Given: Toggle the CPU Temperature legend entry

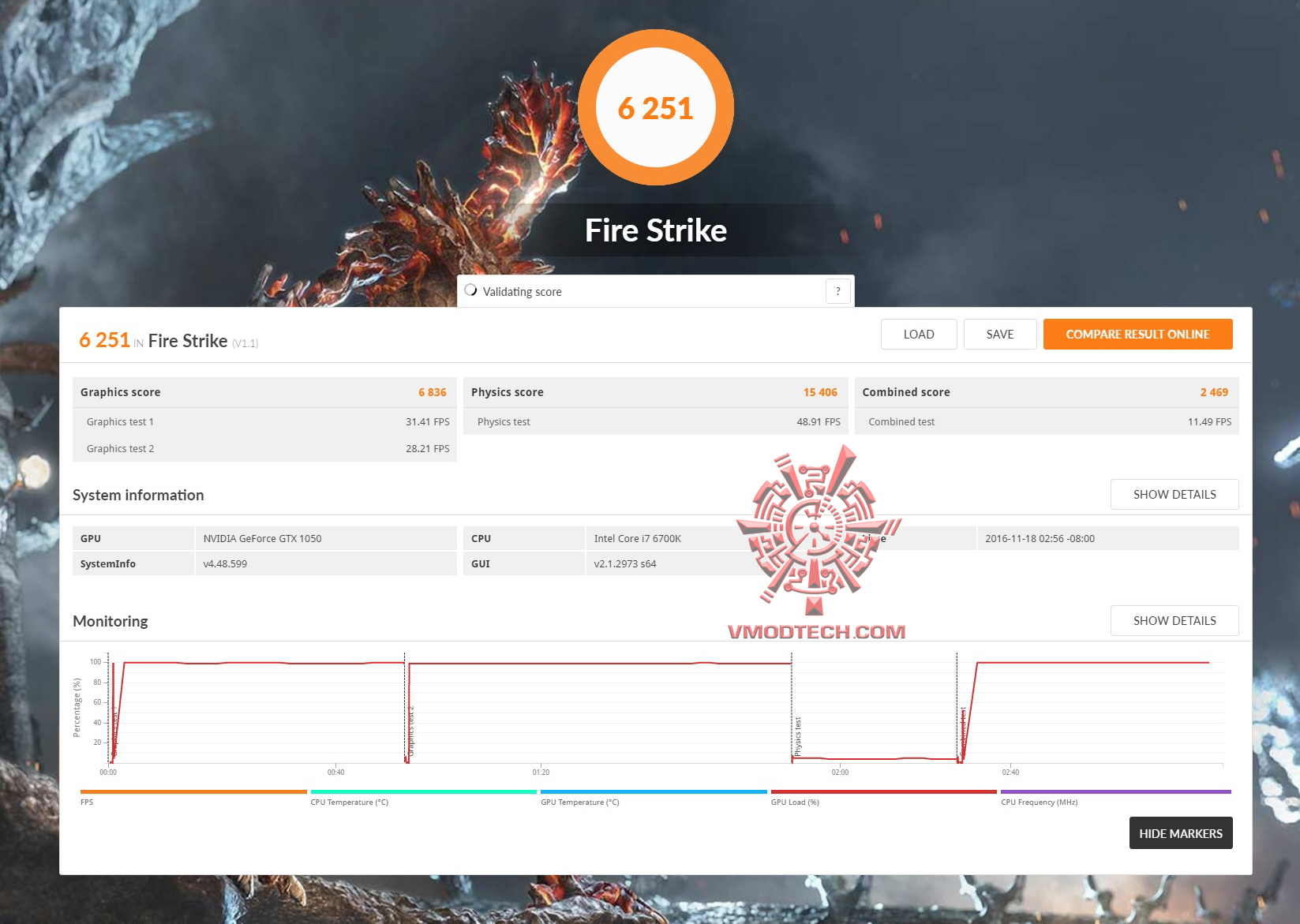Looking at the screenshot, I should click(424, 797).
